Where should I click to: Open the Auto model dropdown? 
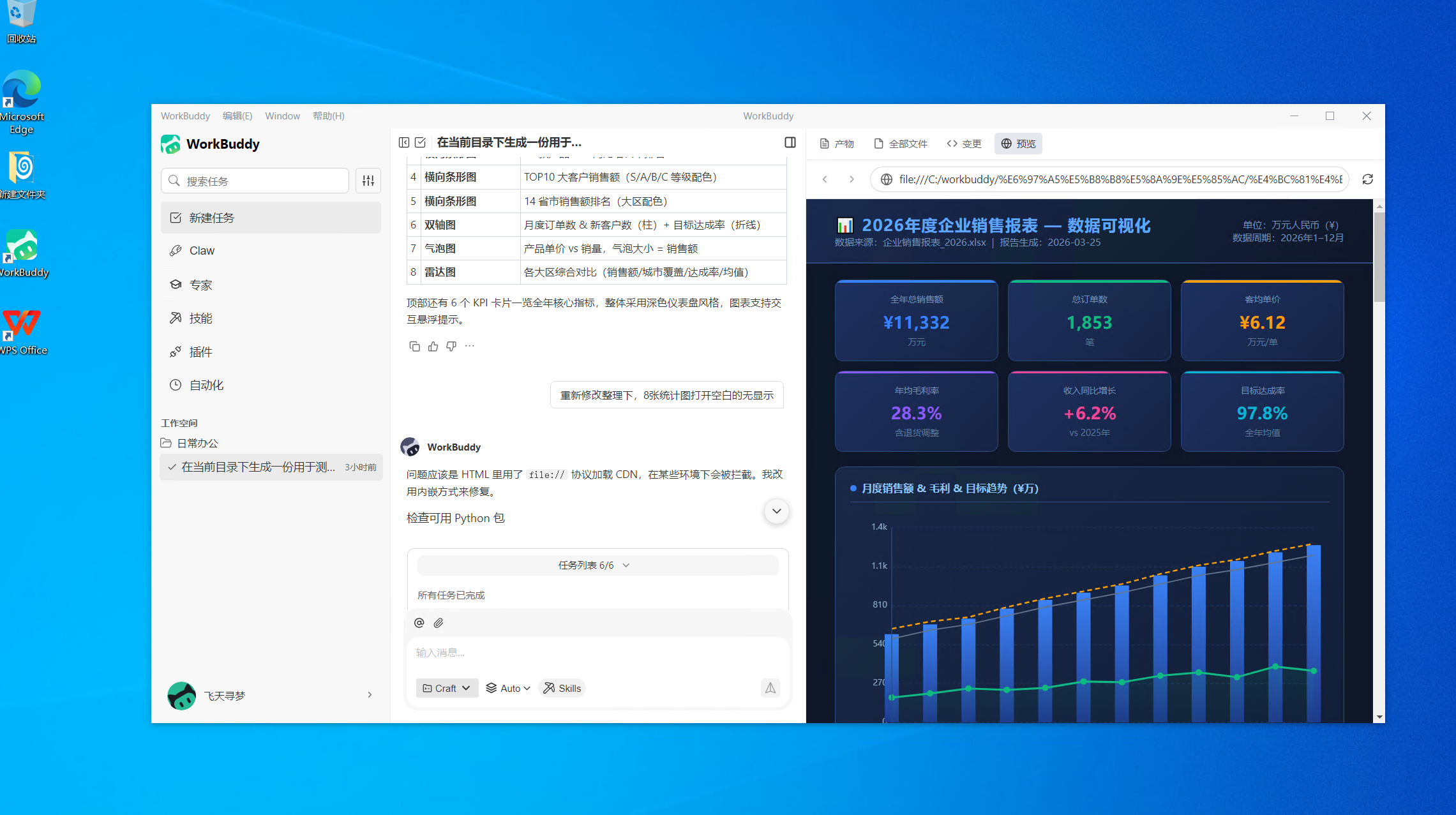pos(507,688)
